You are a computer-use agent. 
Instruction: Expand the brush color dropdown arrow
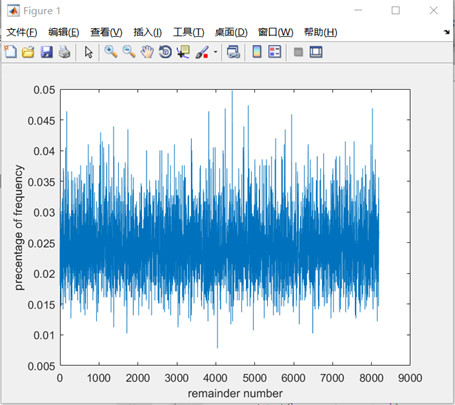coord(215,52)
